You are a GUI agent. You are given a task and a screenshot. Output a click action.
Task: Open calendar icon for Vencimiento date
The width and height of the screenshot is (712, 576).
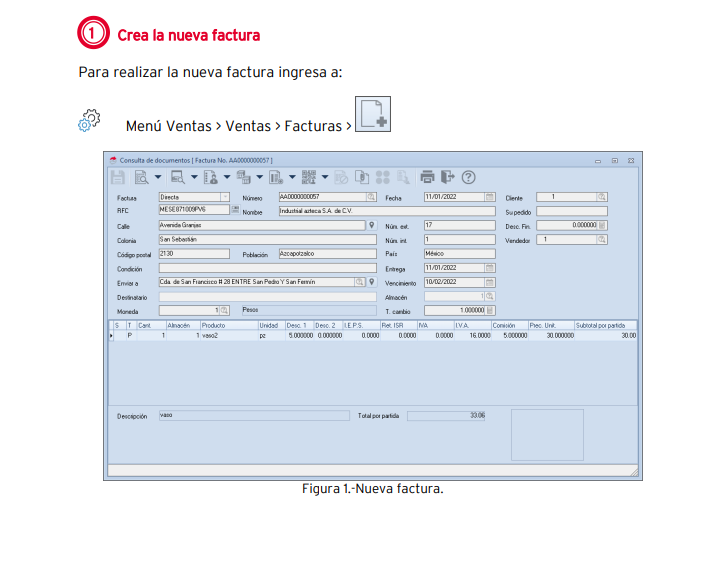pyautogui.click(x=490, y=282)
